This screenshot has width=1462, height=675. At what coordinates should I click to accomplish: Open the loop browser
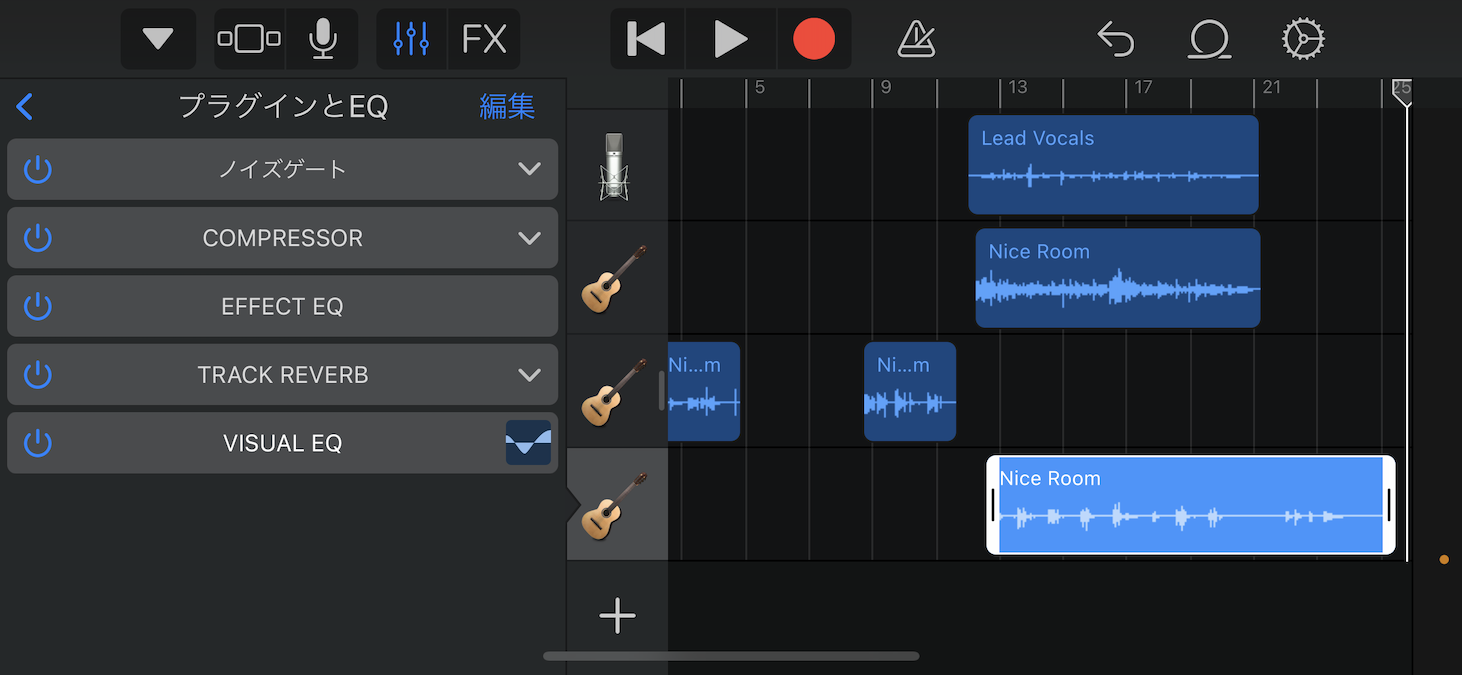1210,39
